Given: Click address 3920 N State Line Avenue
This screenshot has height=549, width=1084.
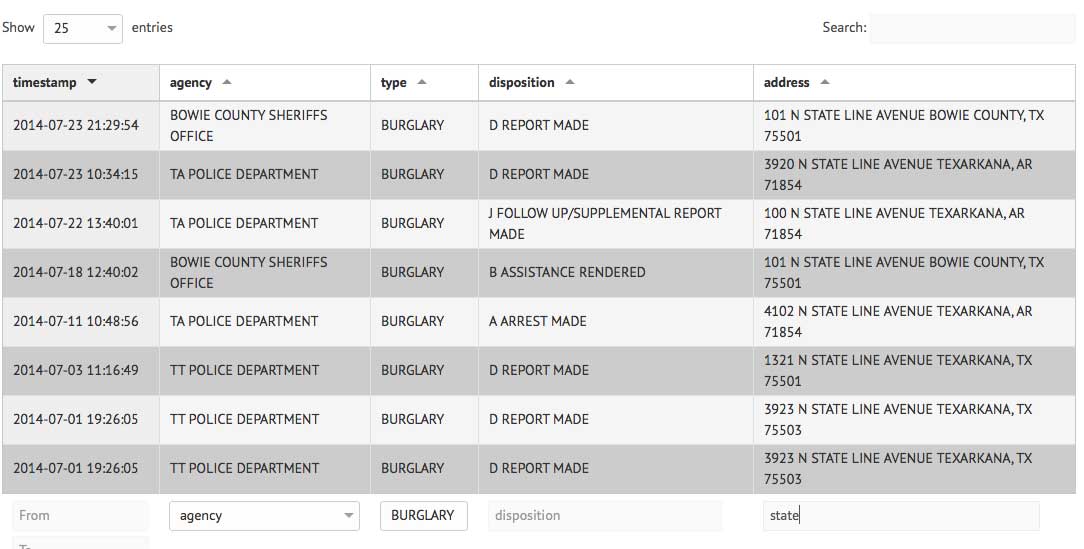Looking at the screenshot, I should [x=898, y=174].
